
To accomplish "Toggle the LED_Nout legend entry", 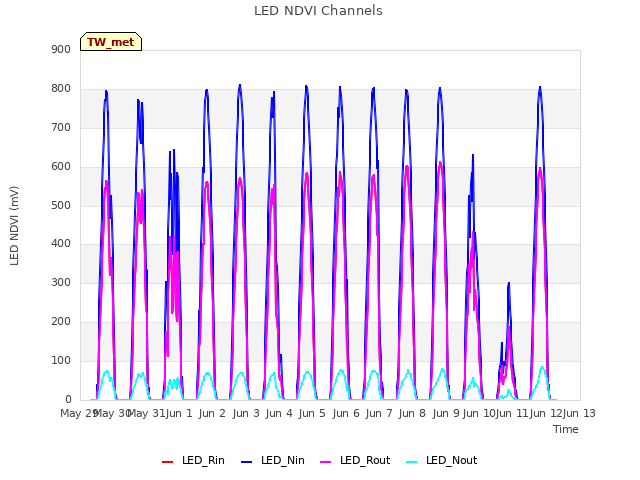I will coord(442,460).
